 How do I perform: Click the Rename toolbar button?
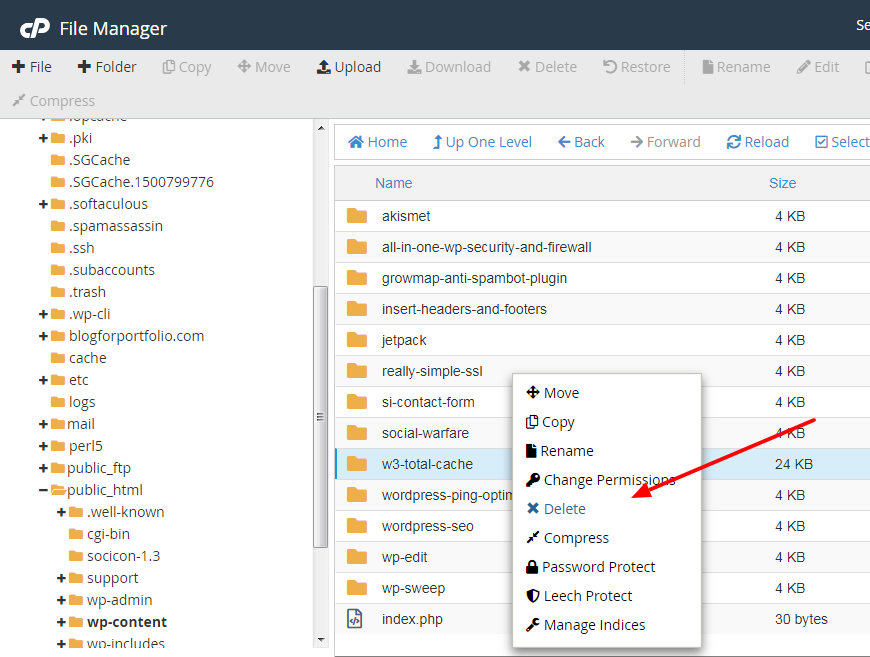[736, 67]
